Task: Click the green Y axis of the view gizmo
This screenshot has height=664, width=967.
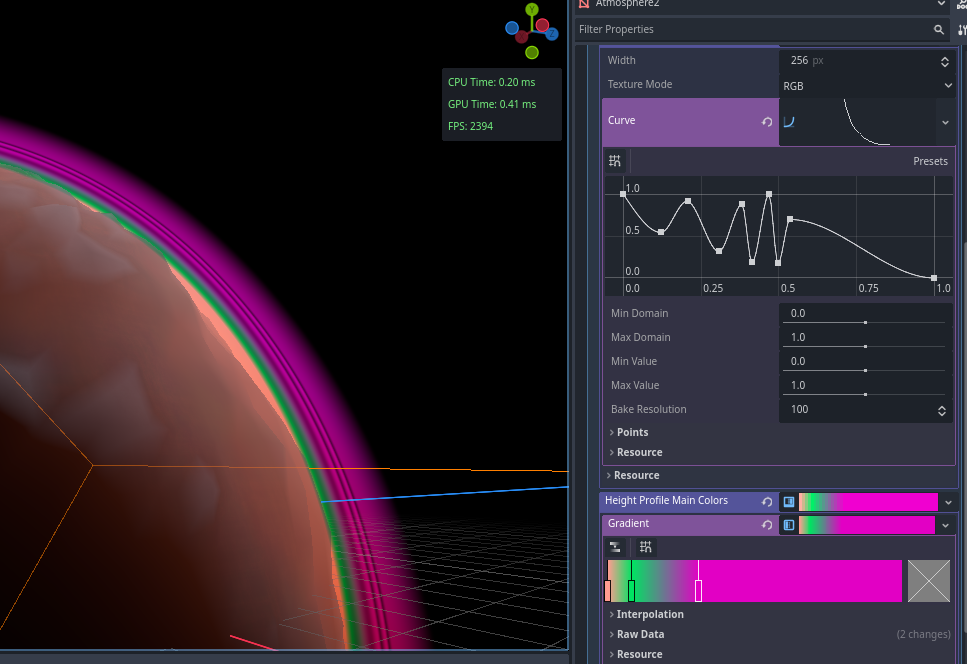Action: tap(532, 9)
